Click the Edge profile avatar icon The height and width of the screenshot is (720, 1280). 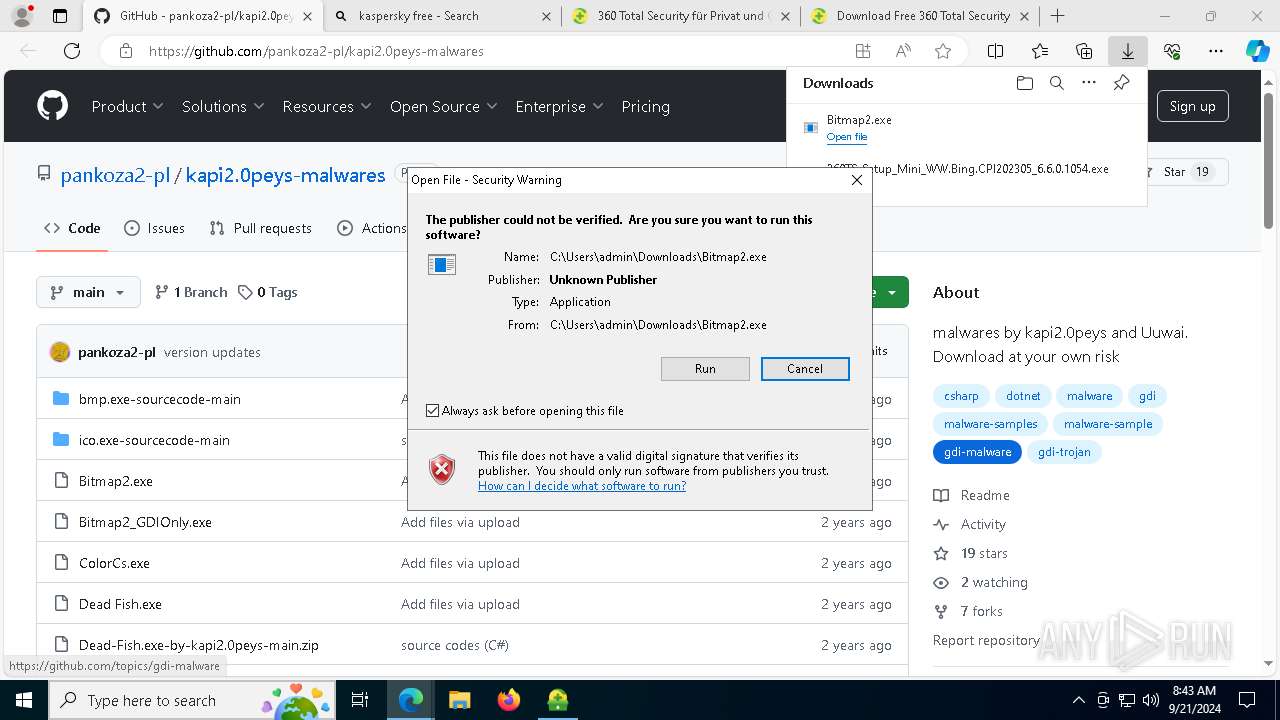(x=22, y=16)
